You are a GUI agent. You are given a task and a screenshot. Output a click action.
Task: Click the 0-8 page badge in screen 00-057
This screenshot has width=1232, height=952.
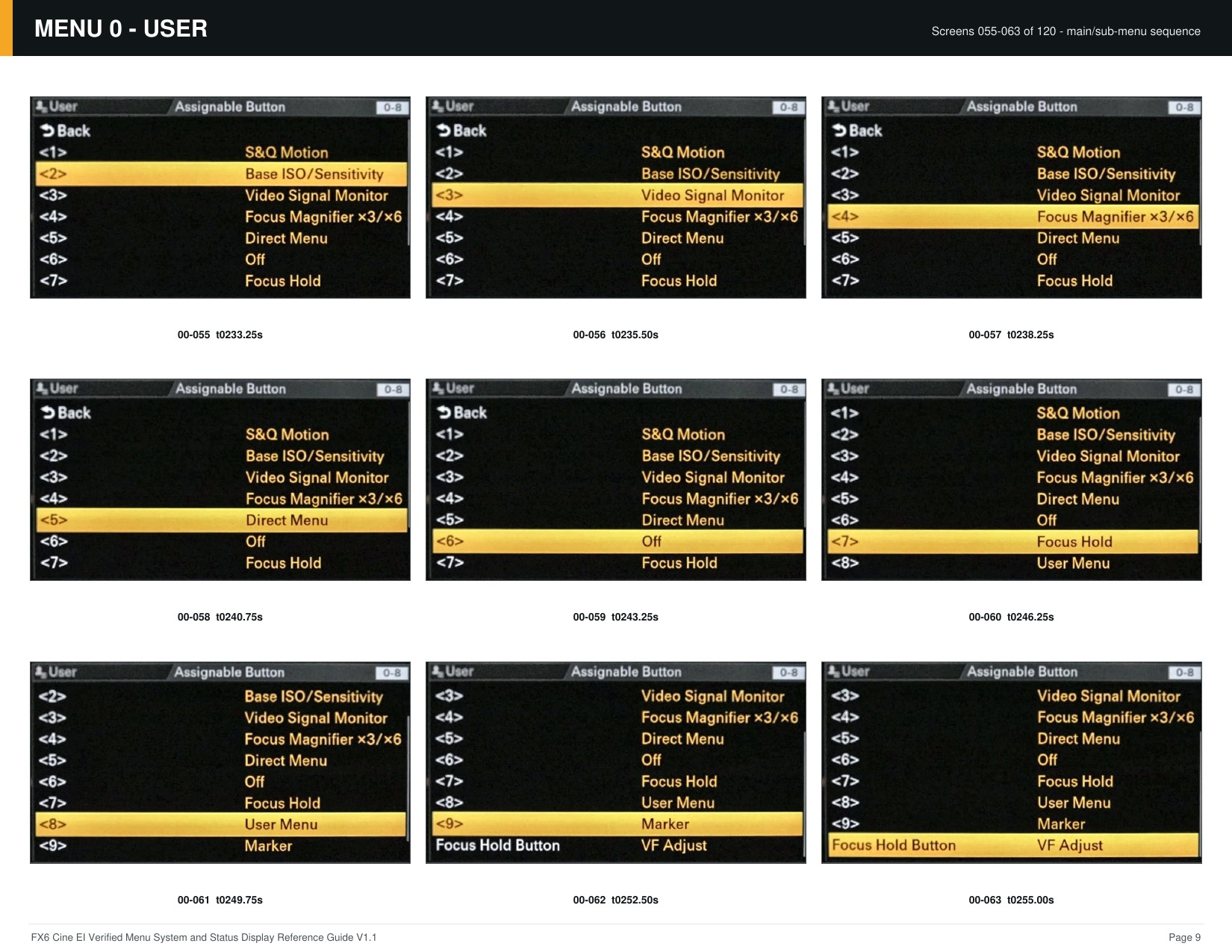pyautogui.click(x=1184, y=107)
